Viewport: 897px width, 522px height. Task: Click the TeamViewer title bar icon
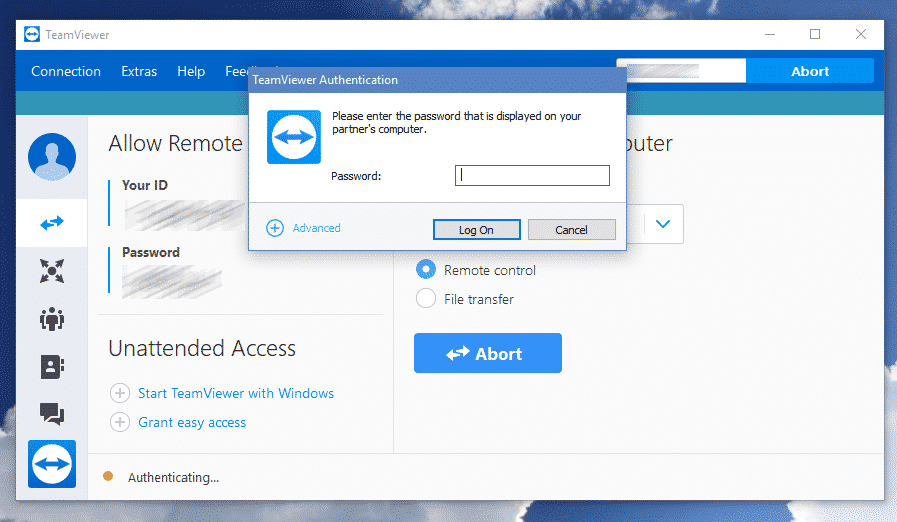[x=32, y=34]
